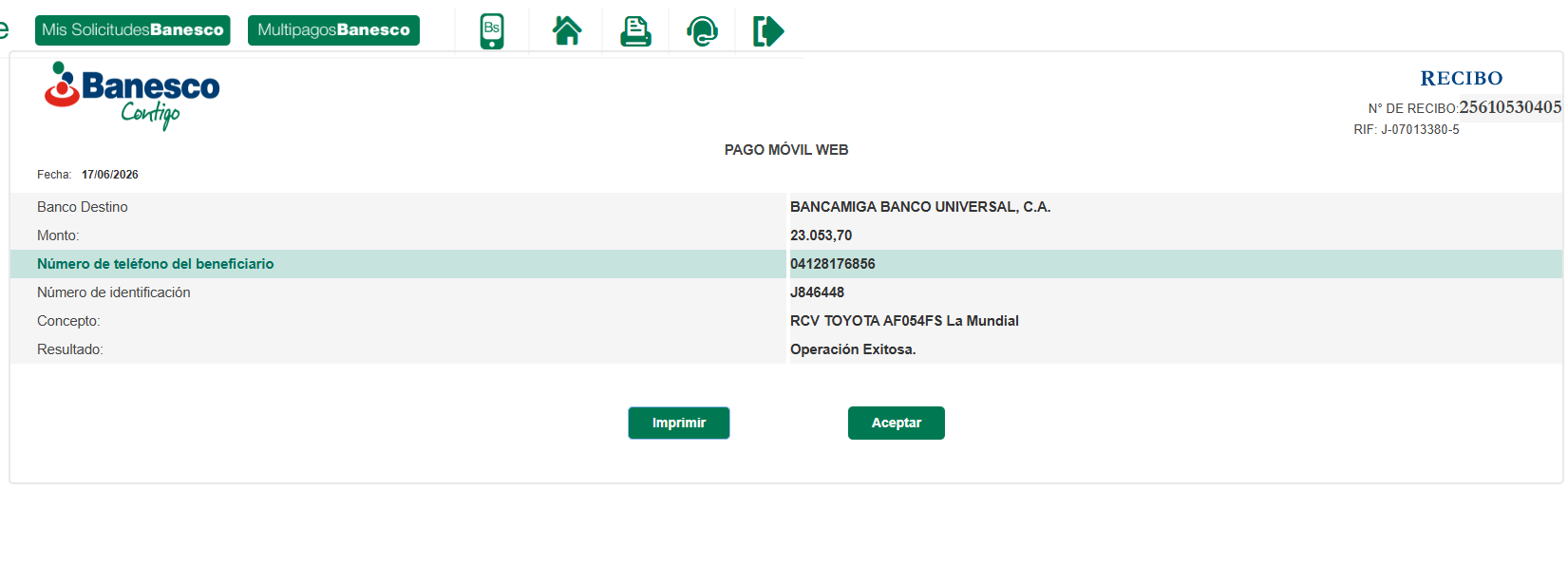Open the Pago Móvil phone icon
The image size is (1568, 565).
pyautogui.click(x=492, y=31)
